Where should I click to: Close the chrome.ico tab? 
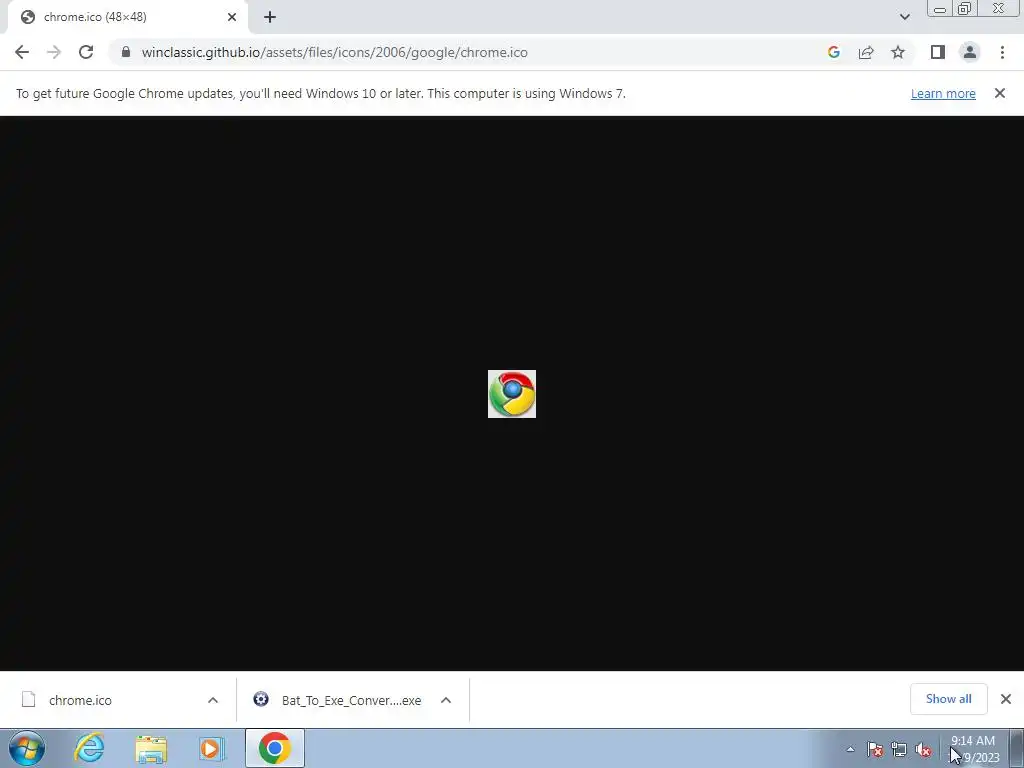point(232,17)
